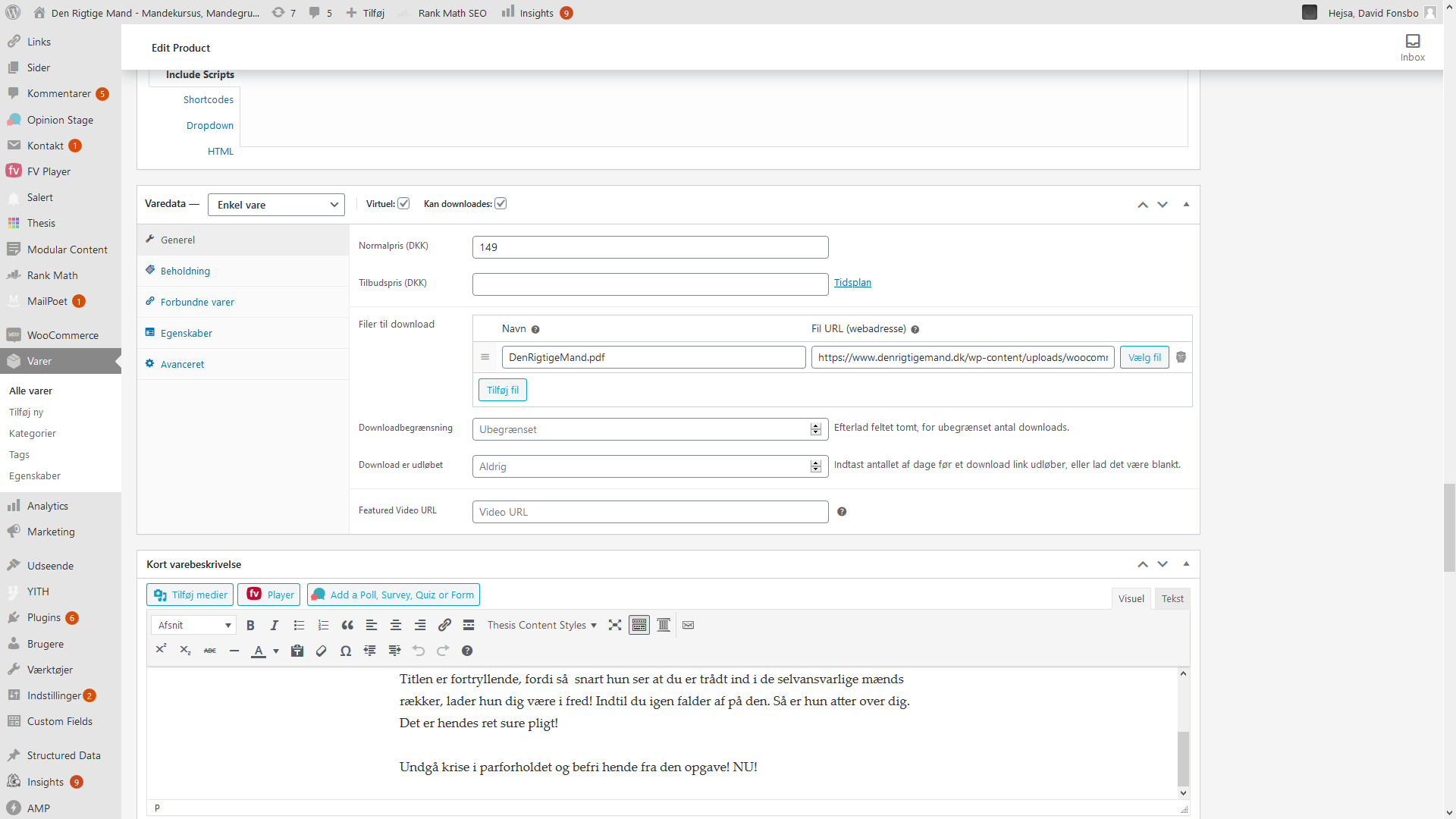Insert a blockquote in the editor
Screen dimensions: 1456x819
(347, 626)
